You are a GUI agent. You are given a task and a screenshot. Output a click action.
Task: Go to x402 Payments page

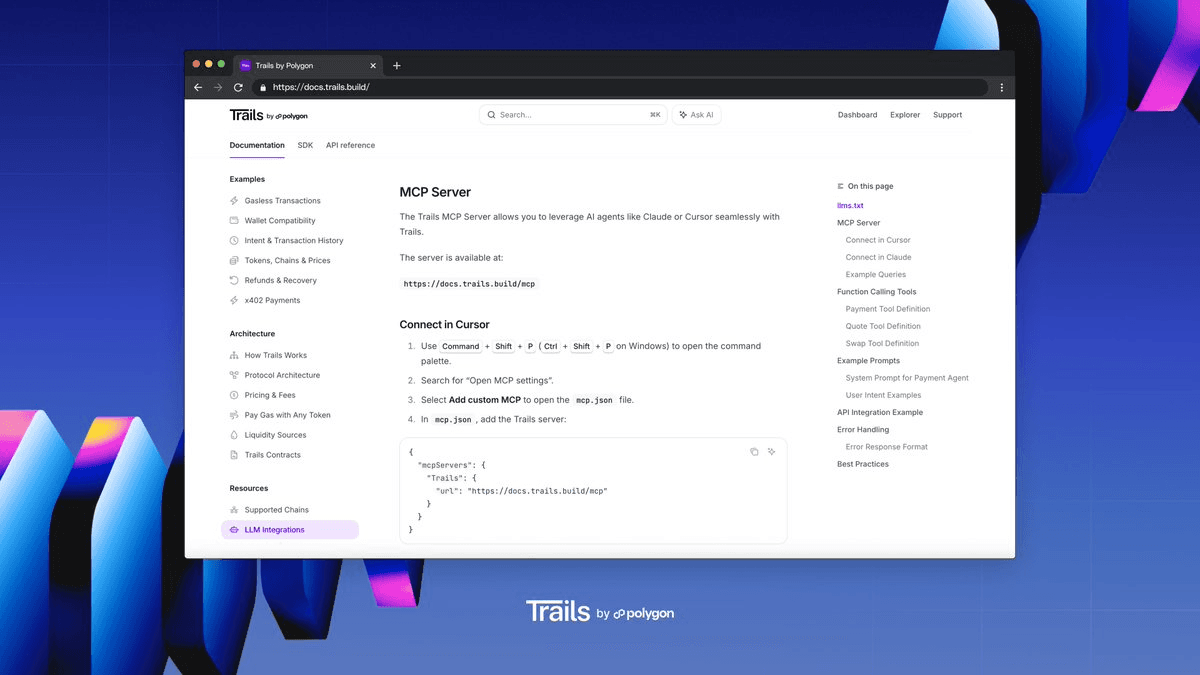tap(272, 300)
